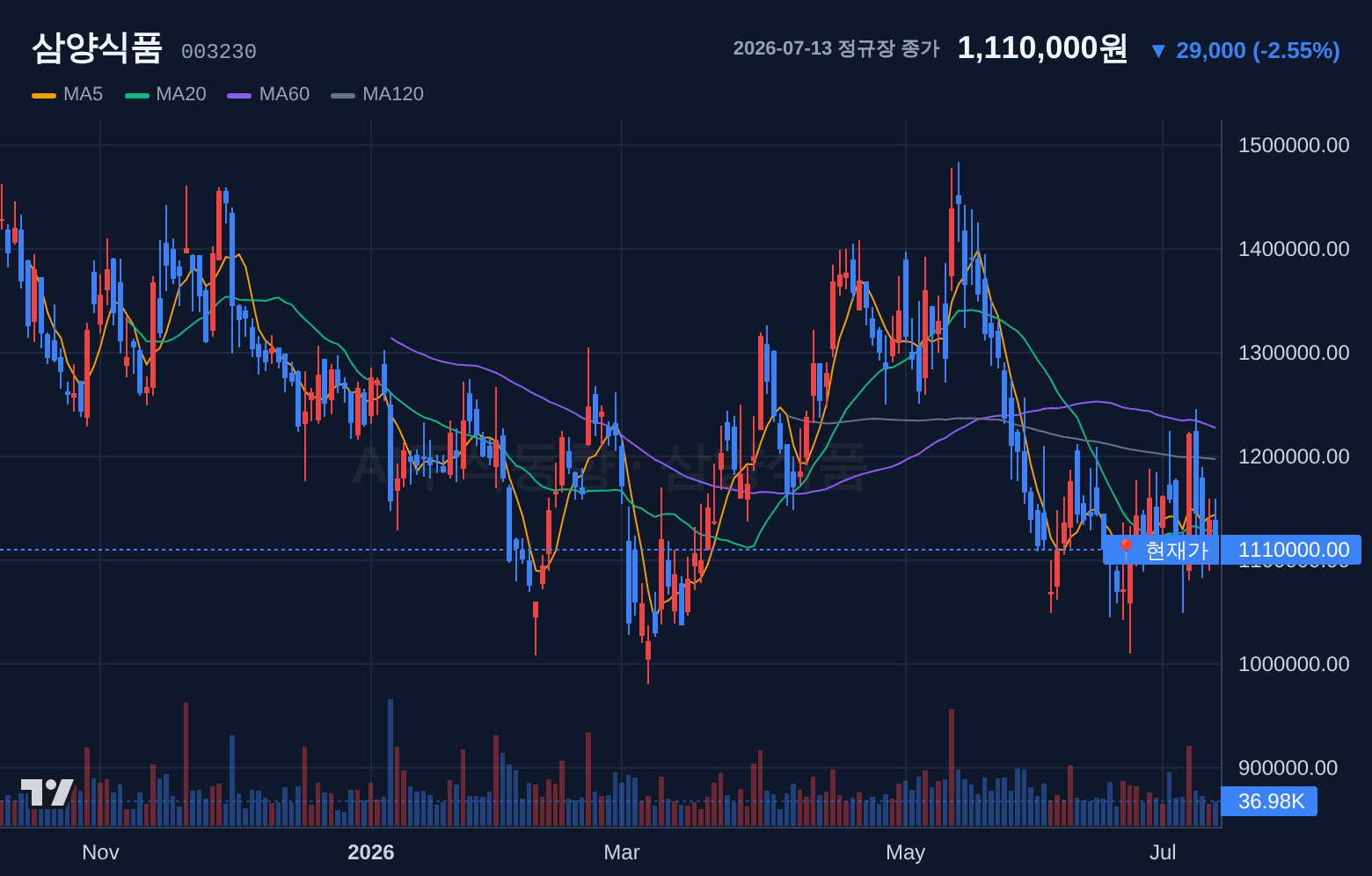Click the orange MA5 legend swatch

[44, 95]
